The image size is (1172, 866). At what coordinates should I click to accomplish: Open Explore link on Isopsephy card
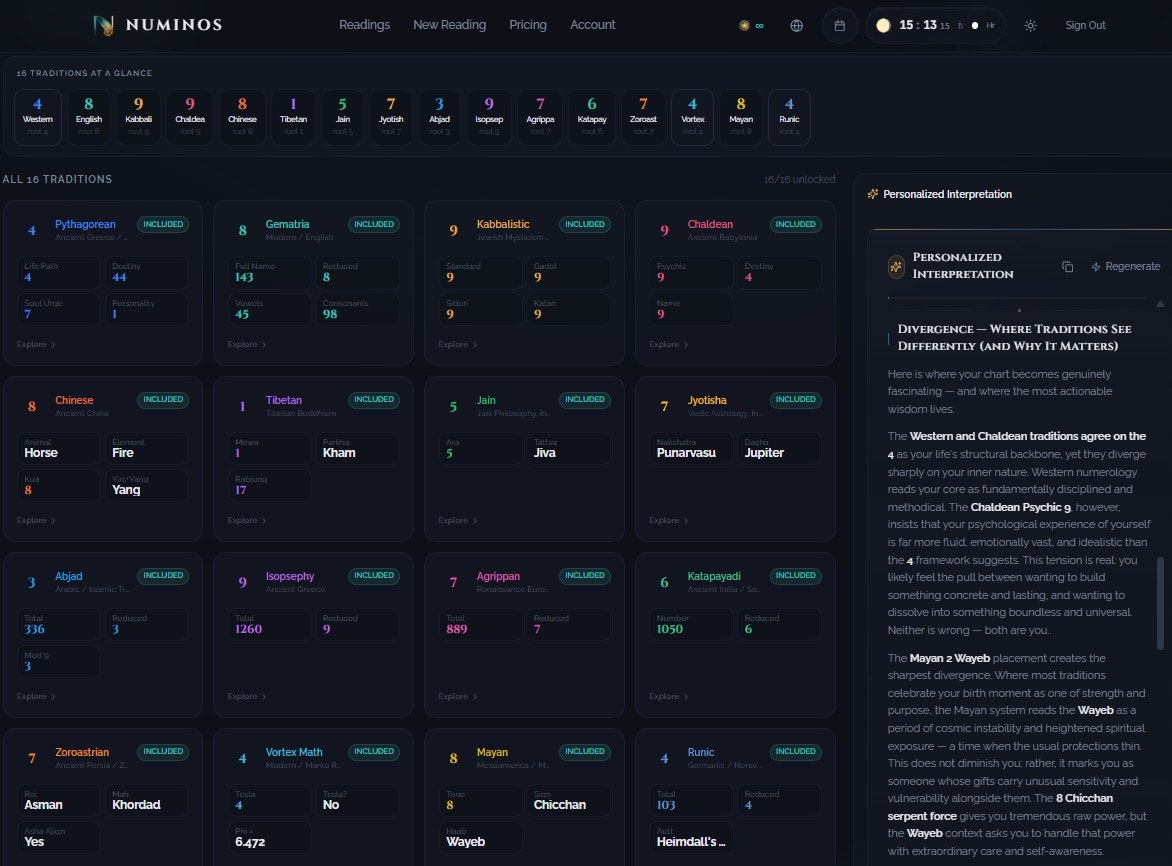coord(247,696)
